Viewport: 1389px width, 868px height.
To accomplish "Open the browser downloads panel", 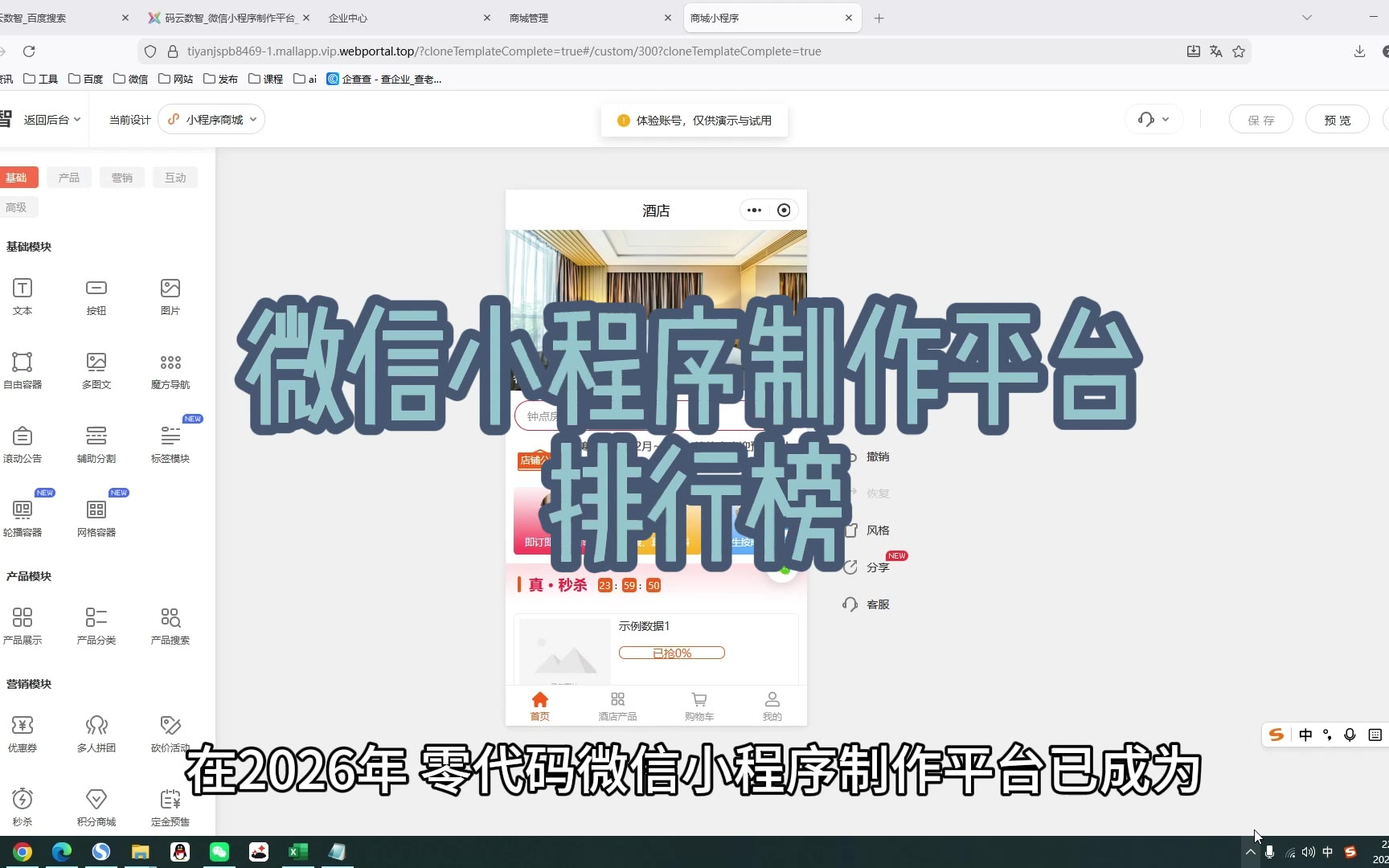I will pos(1359,51).
